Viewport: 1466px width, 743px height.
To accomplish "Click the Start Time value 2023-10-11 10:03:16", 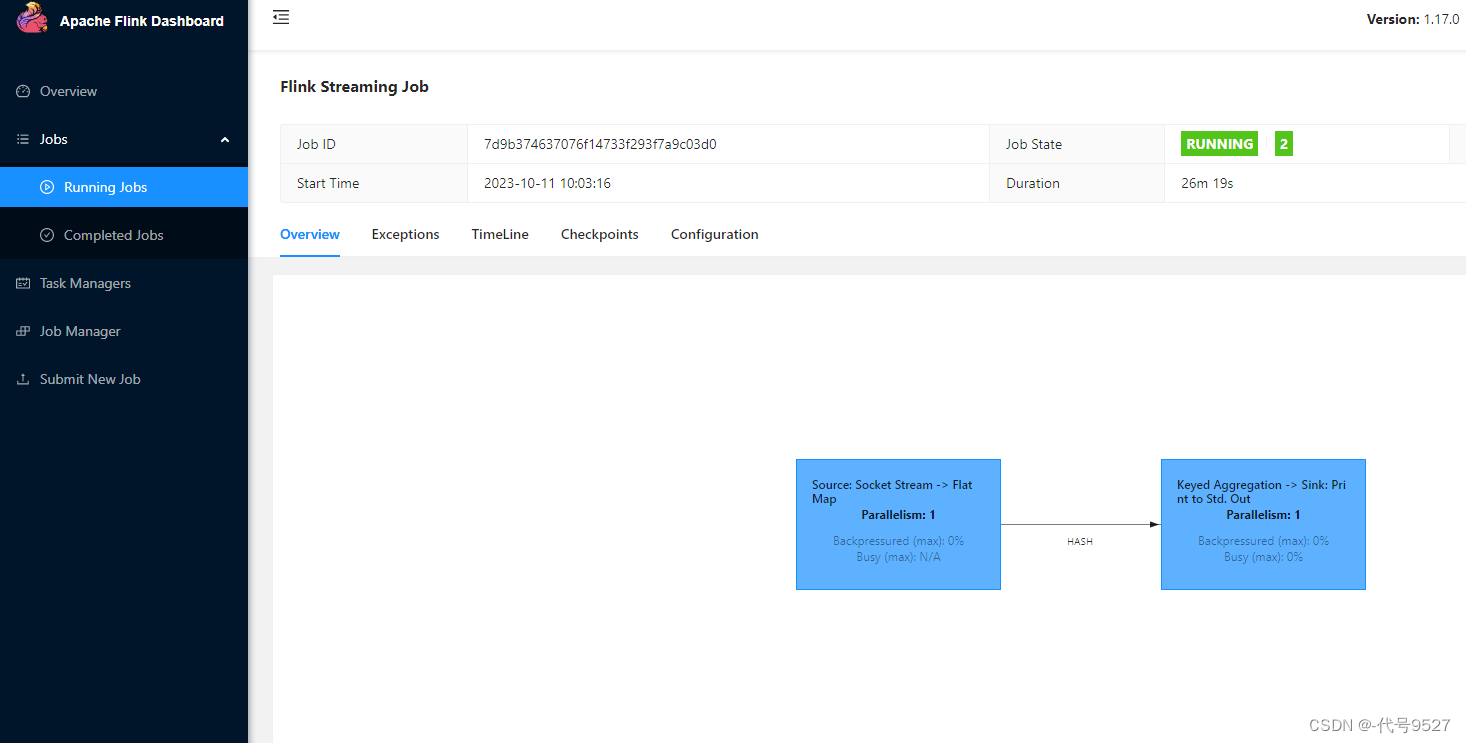I will [547, 183].
